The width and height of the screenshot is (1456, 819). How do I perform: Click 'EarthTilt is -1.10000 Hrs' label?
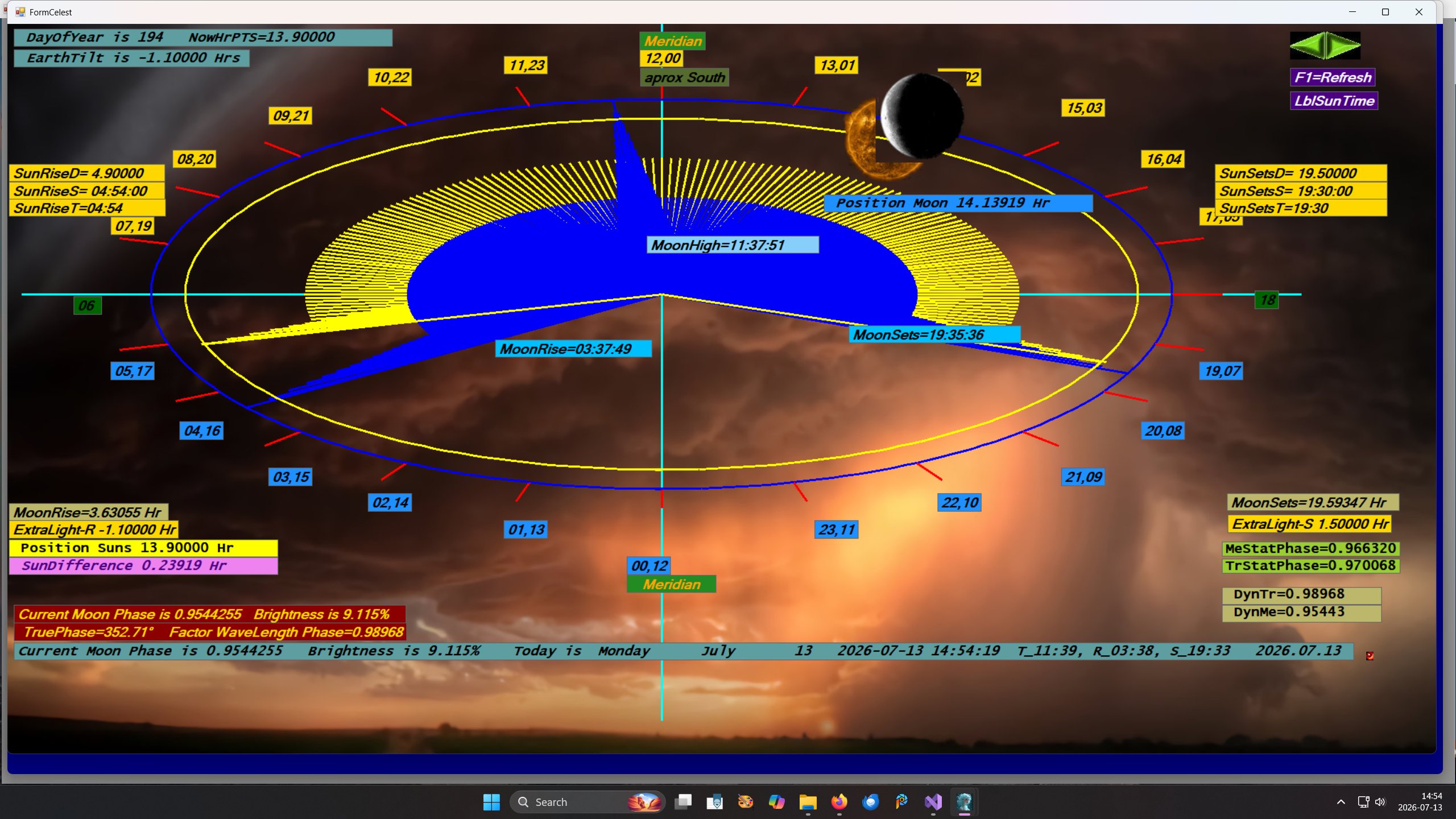click(131, 58)
